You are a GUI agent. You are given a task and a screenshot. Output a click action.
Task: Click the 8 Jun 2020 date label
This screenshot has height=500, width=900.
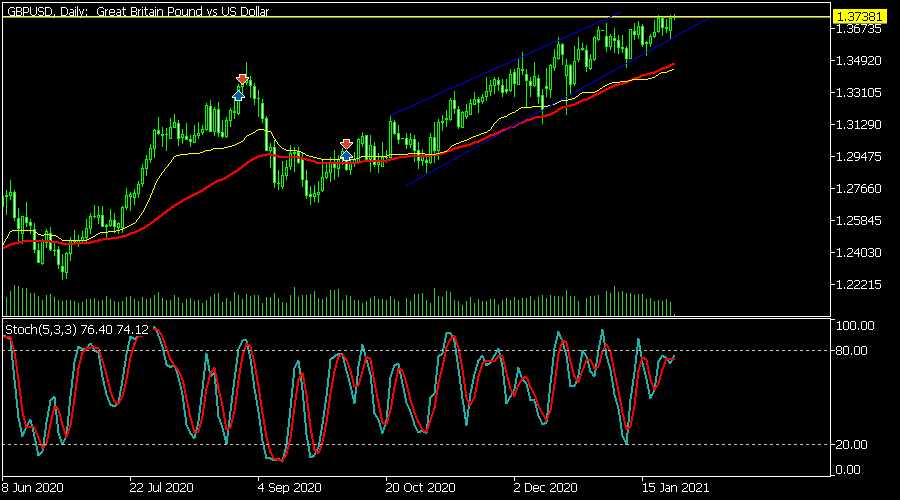[x=33, y=488]
